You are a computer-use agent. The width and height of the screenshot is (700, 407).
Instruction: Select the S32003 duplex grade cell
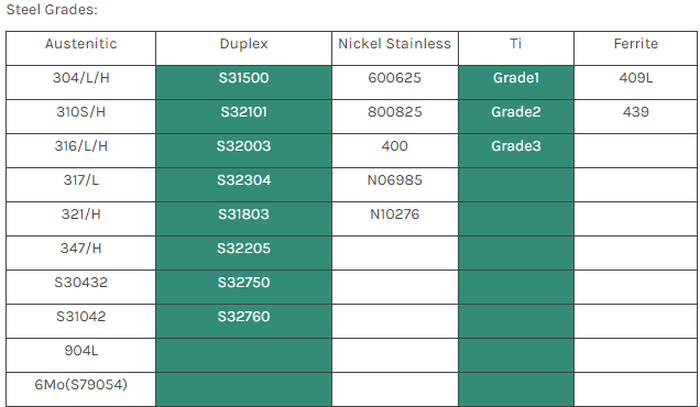click(244, 146)
